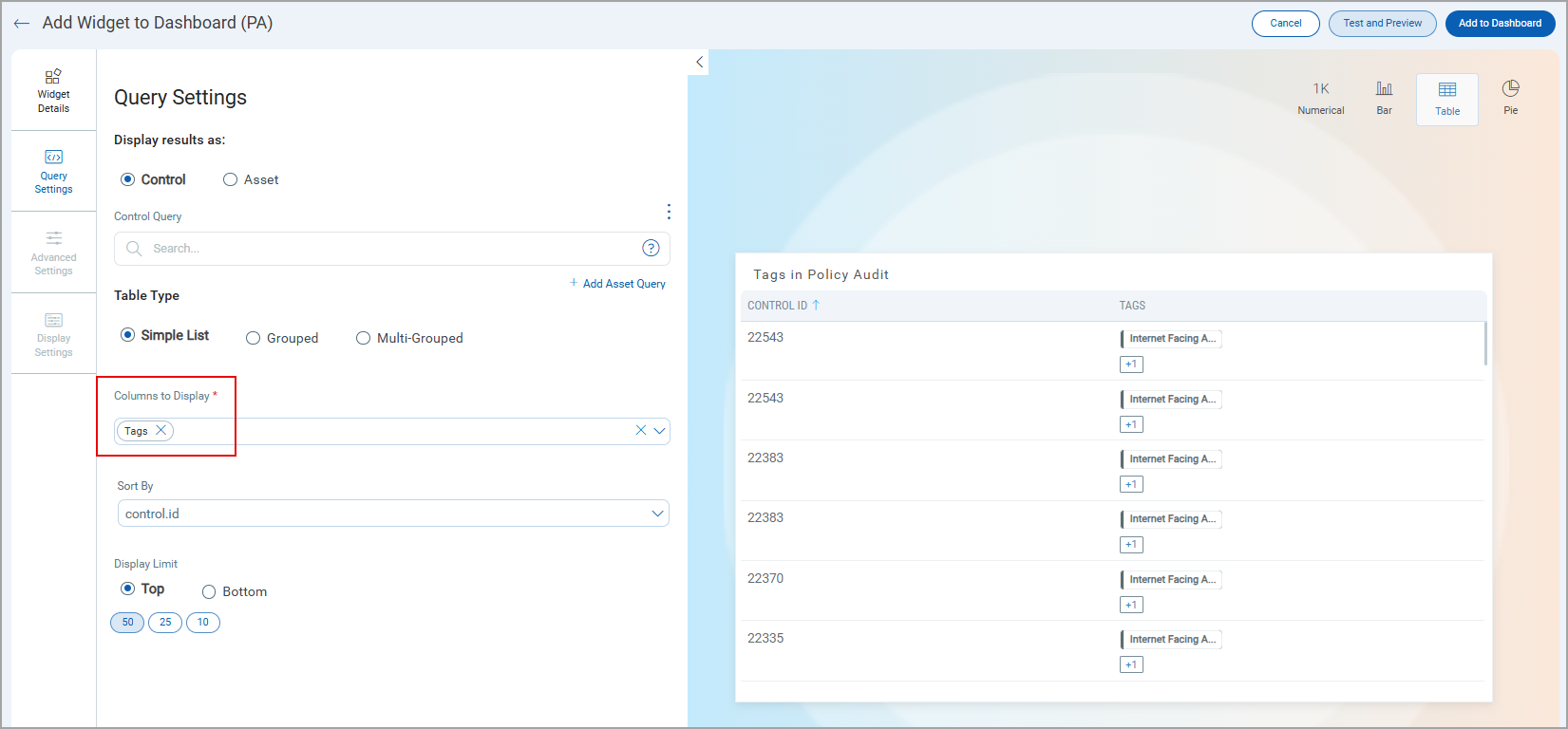Select the Asset radio button

230,179
